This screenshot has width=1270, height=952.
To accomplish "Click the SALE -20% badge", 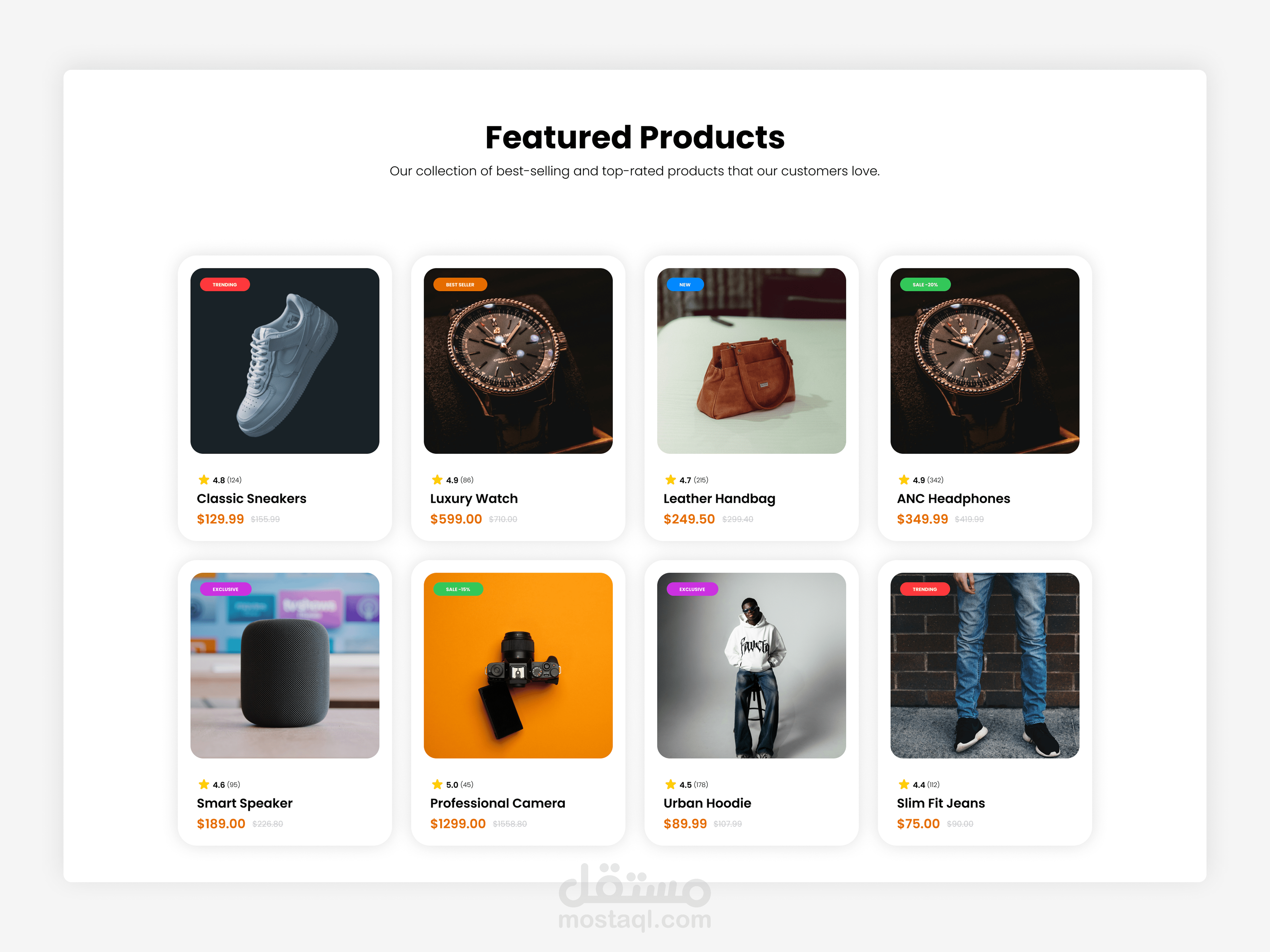I will coord(925,285).
